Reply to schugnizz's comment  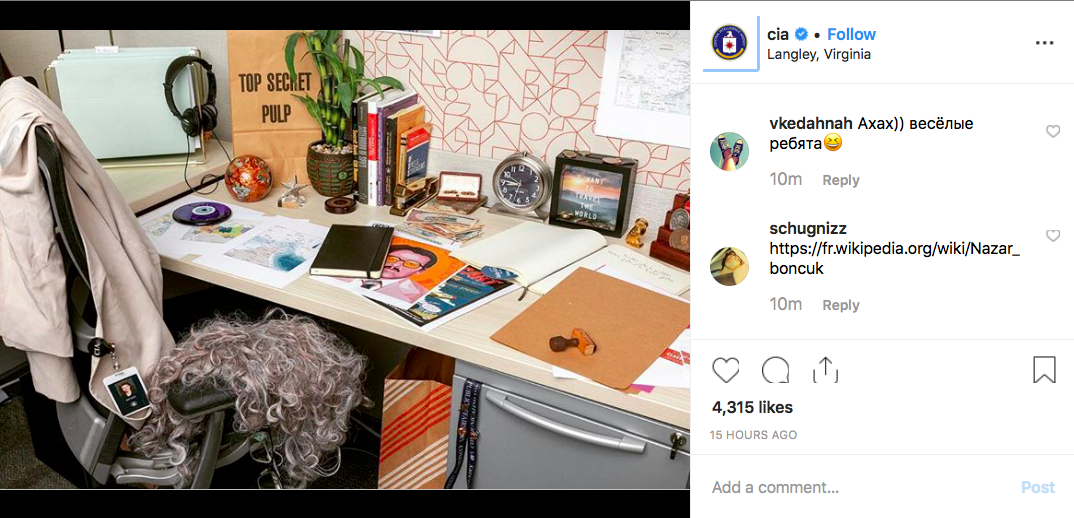[x=841, y=305]
